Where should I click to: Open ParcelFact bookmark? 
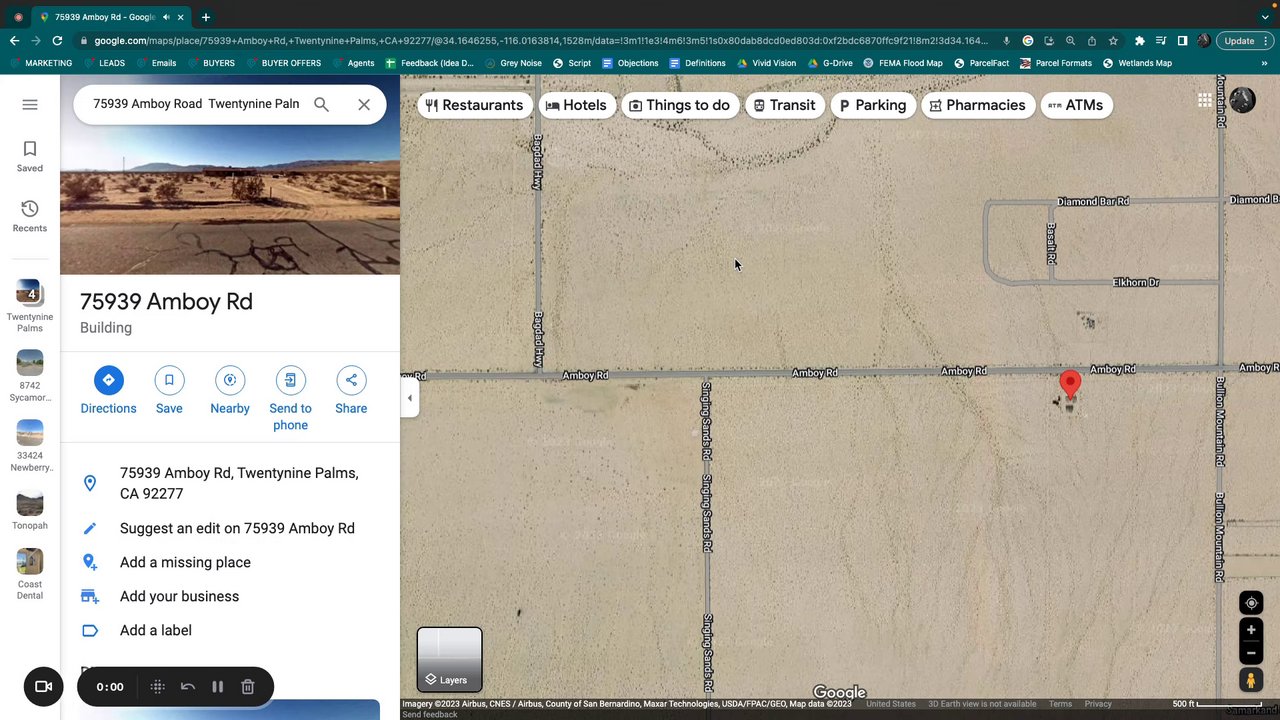click(x=981, y=63)
